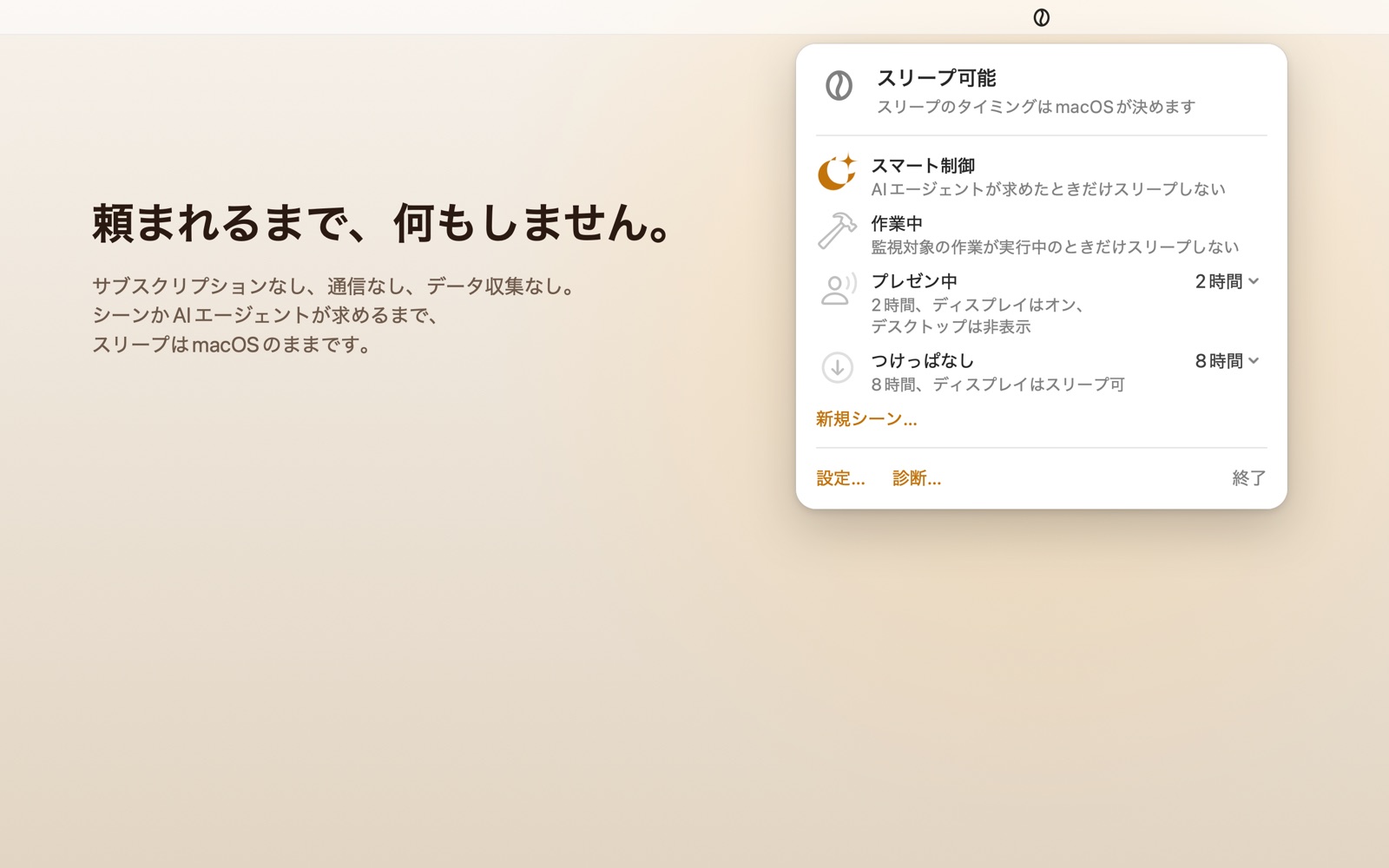Click the bean icon beside スリープ可能
The image size is (1389, 868).
(839, 85)
